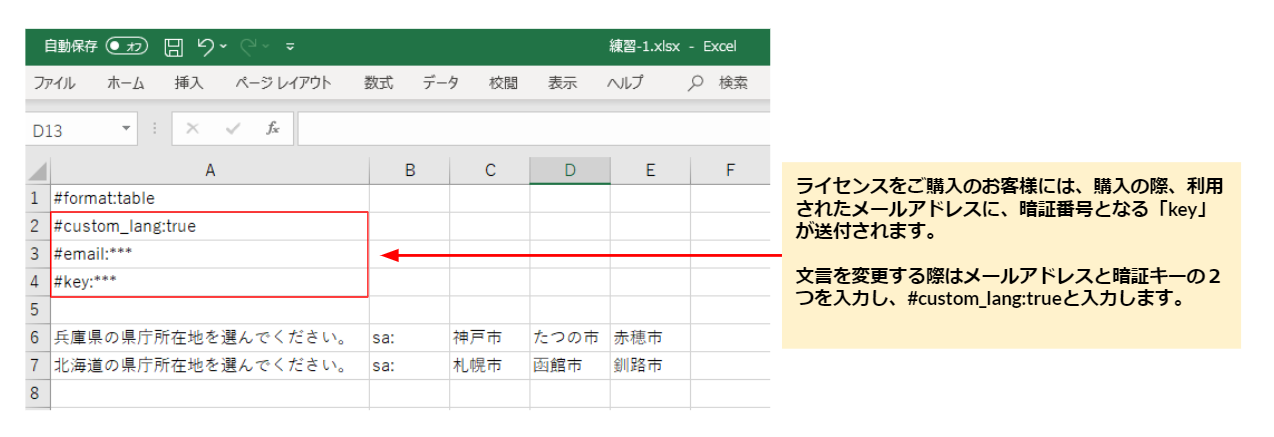Click the 釧路市 cell

[x=650, y=366]
